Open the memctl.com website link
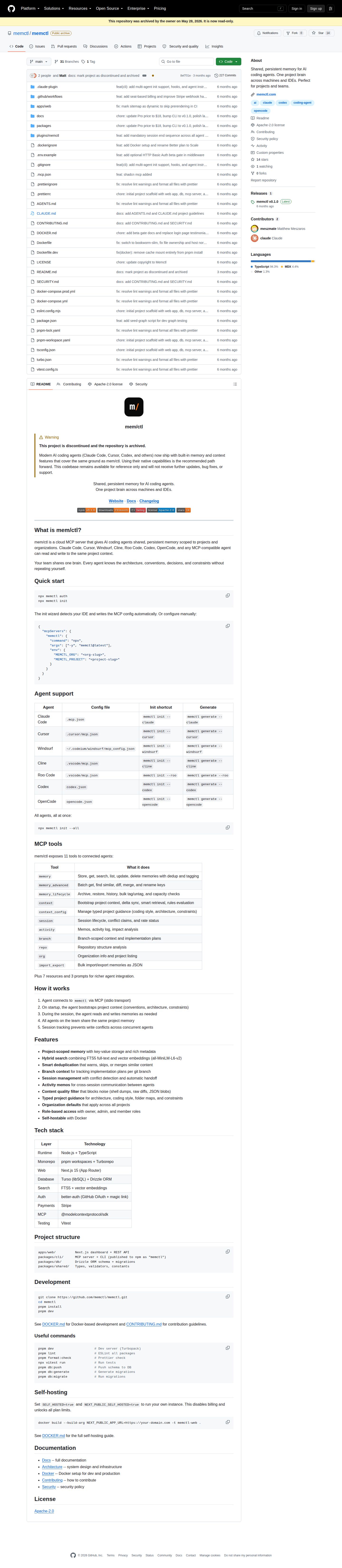Image resolution: width=342 pixels, height=1568 pixels. pyautogui.click(x=266, y=94)
